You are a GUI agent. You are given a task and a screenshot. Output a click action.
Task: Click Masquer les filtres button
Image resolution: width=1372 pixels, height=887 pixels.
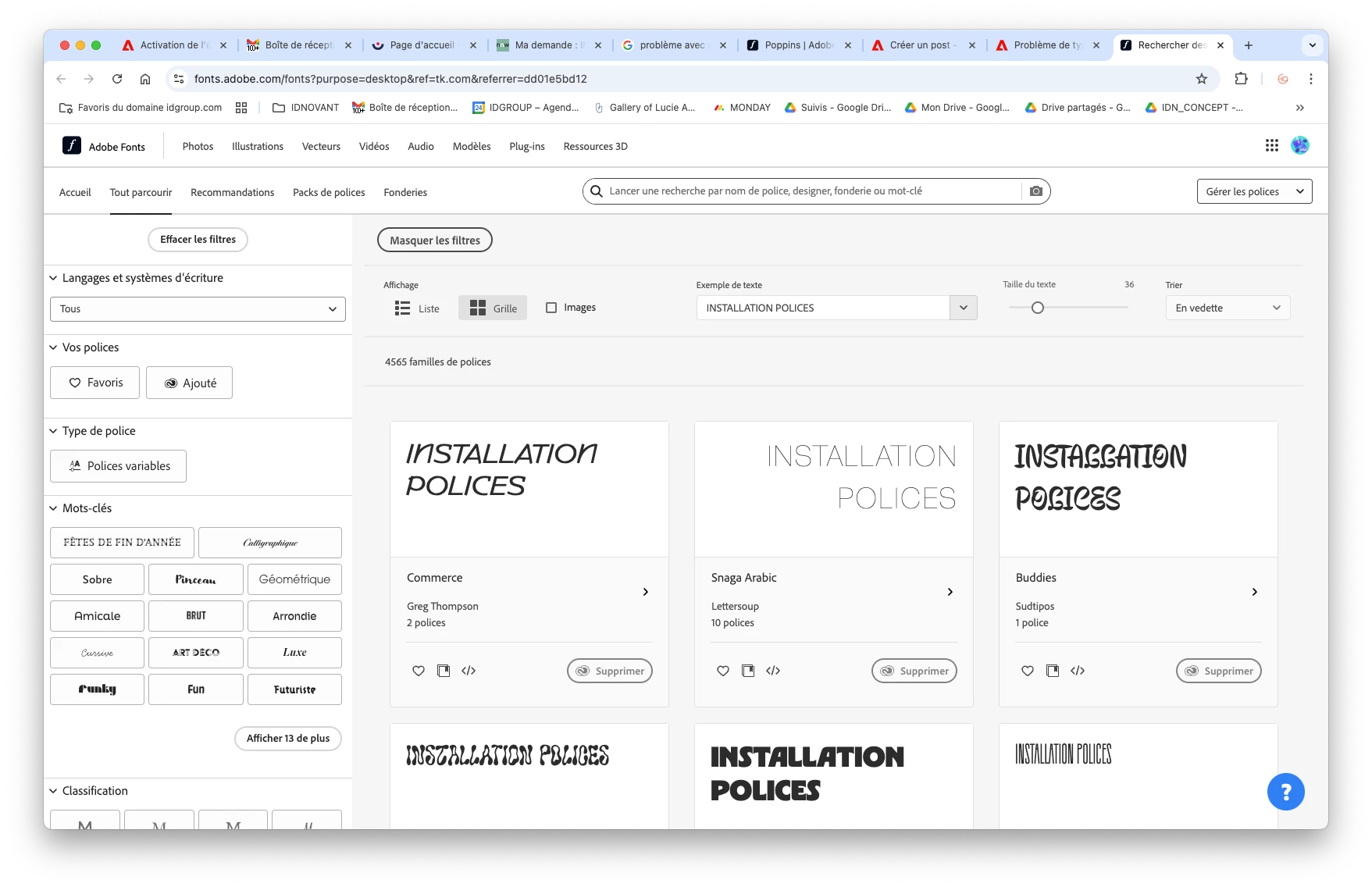[x=435, y=240]
